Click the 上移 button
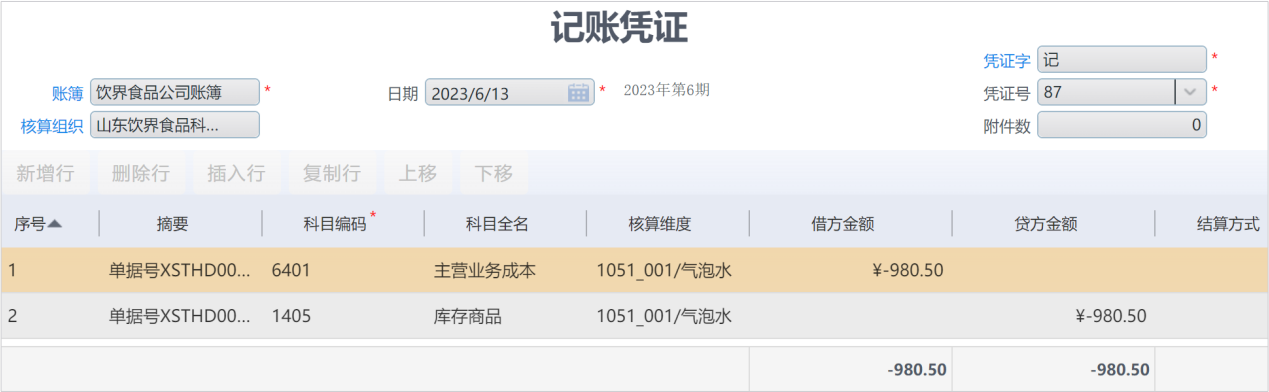This screenshot has height=392, width=1269. (418, 173)
